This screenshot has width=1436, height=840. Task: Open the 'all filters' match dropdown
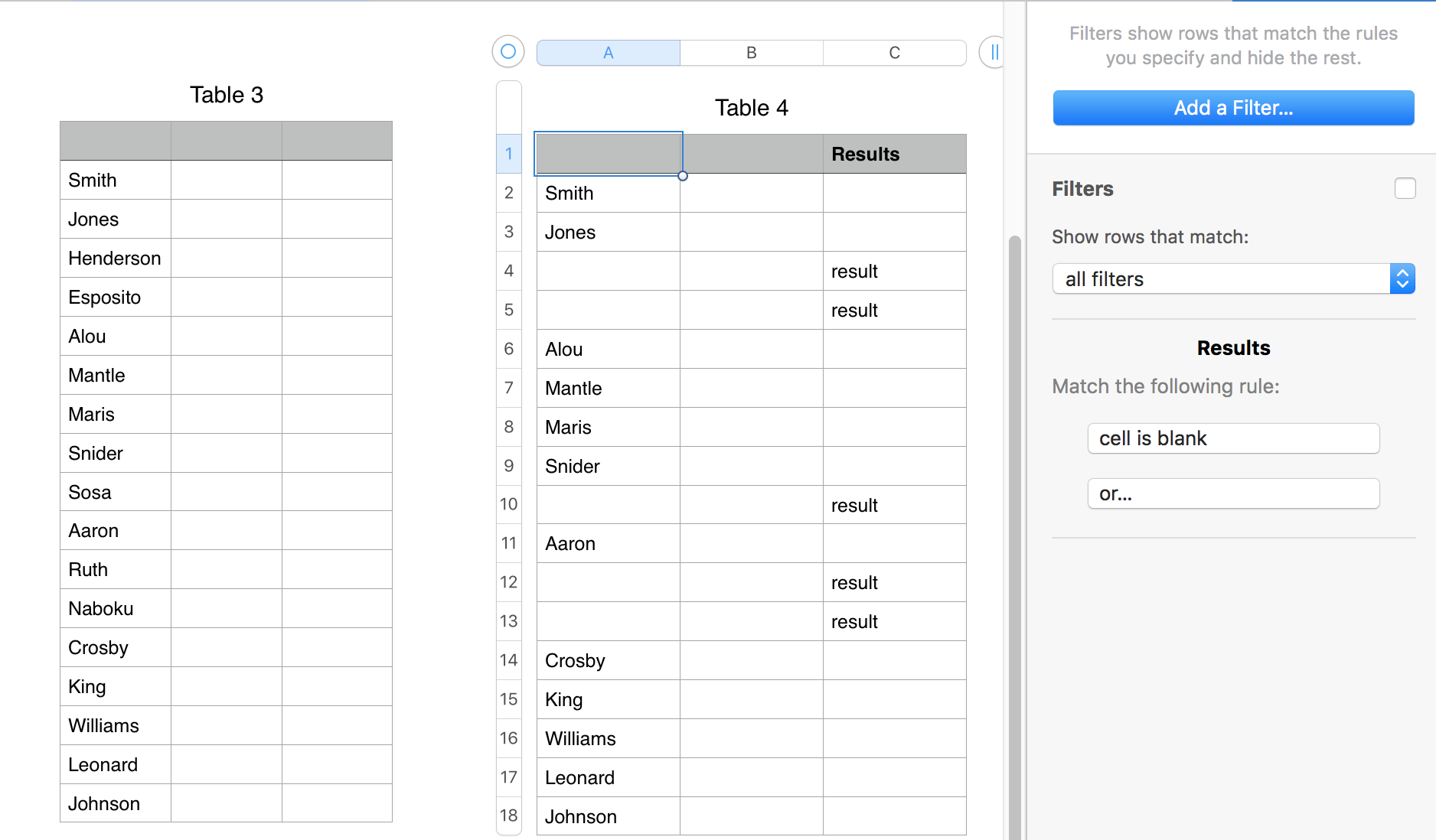tap(1233, 279)
